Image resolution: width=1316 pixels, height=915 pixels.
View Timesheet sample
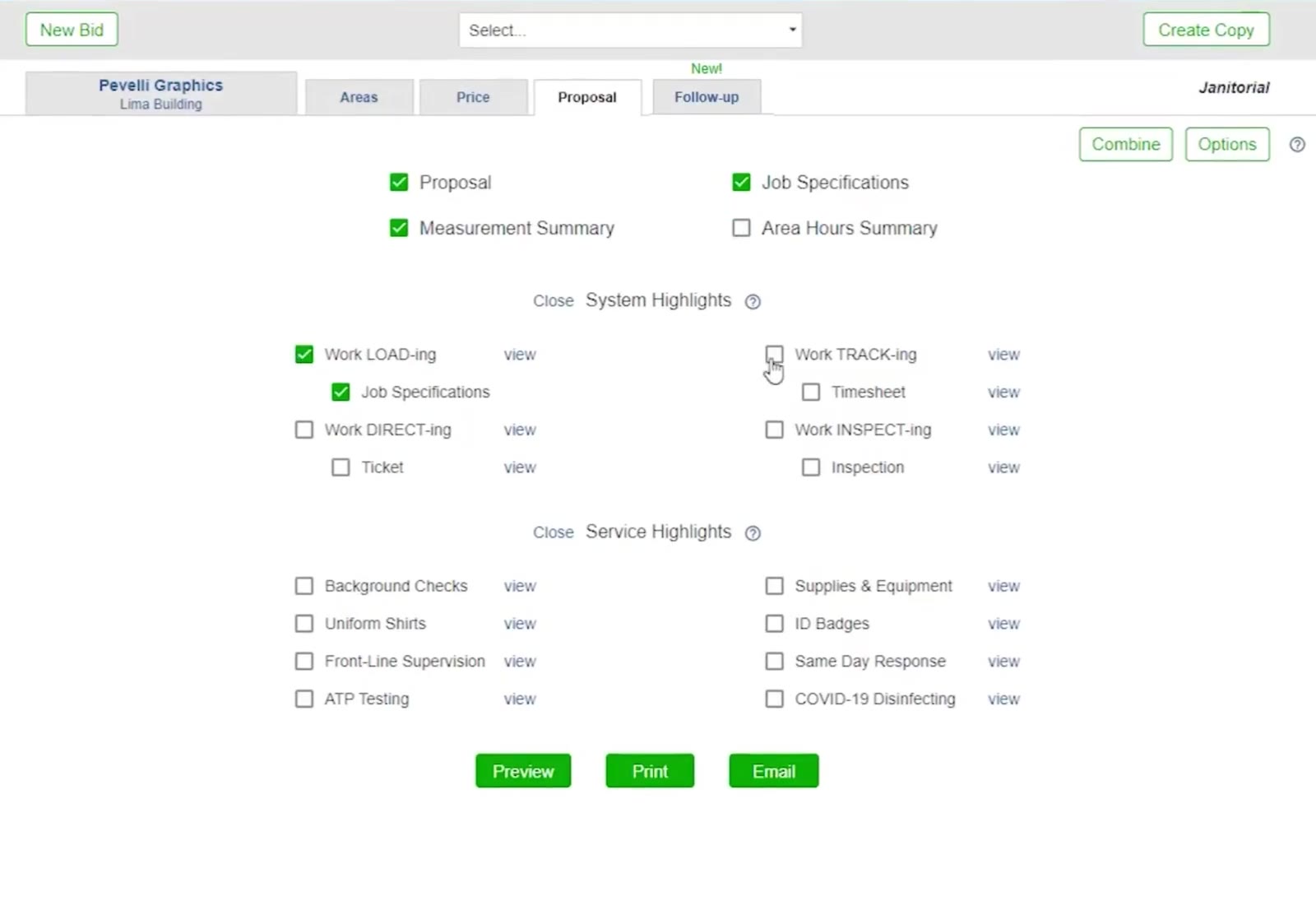[1003, 392]
